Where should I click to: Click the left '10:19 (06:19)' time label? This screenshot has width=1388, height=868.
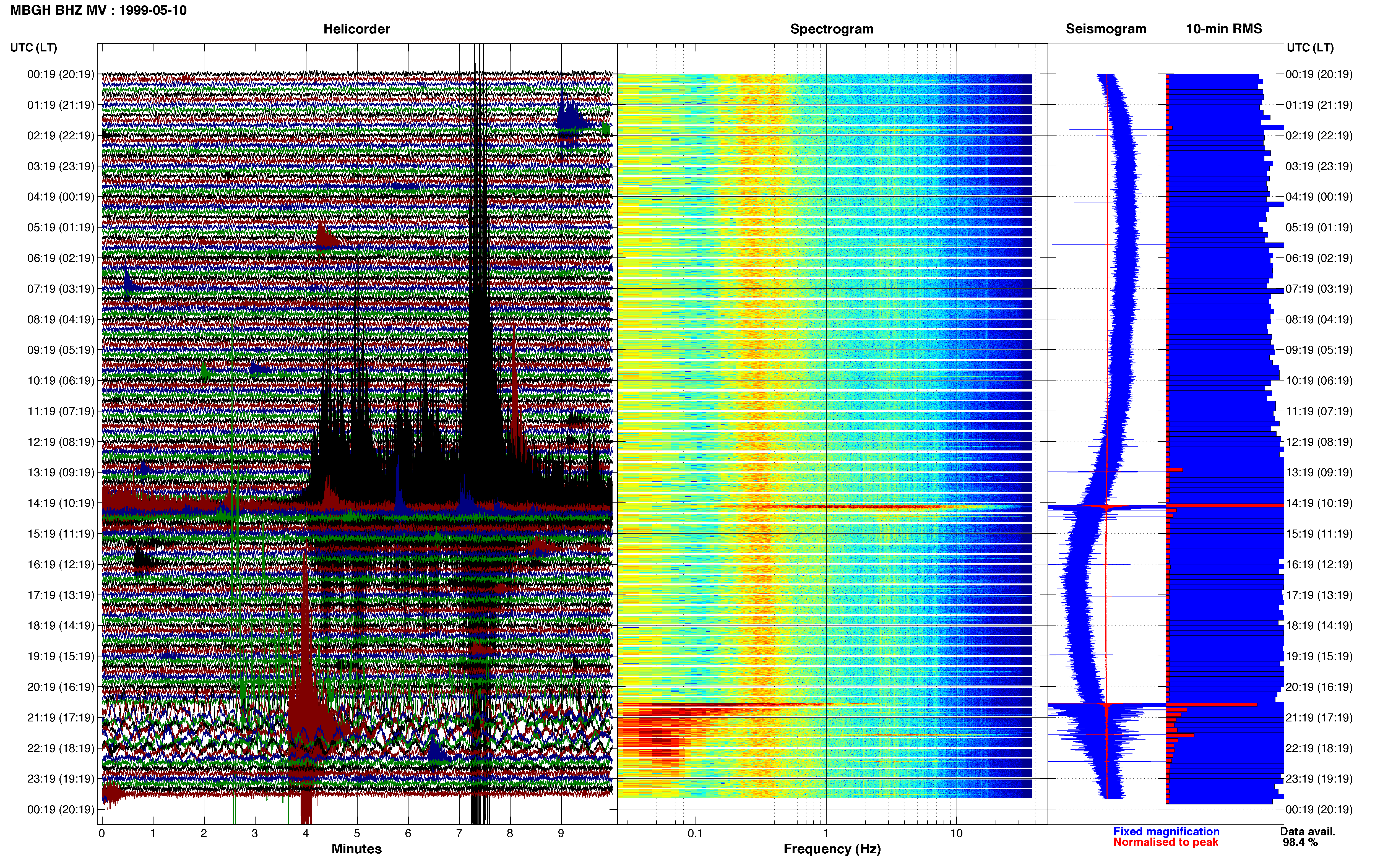61,380
